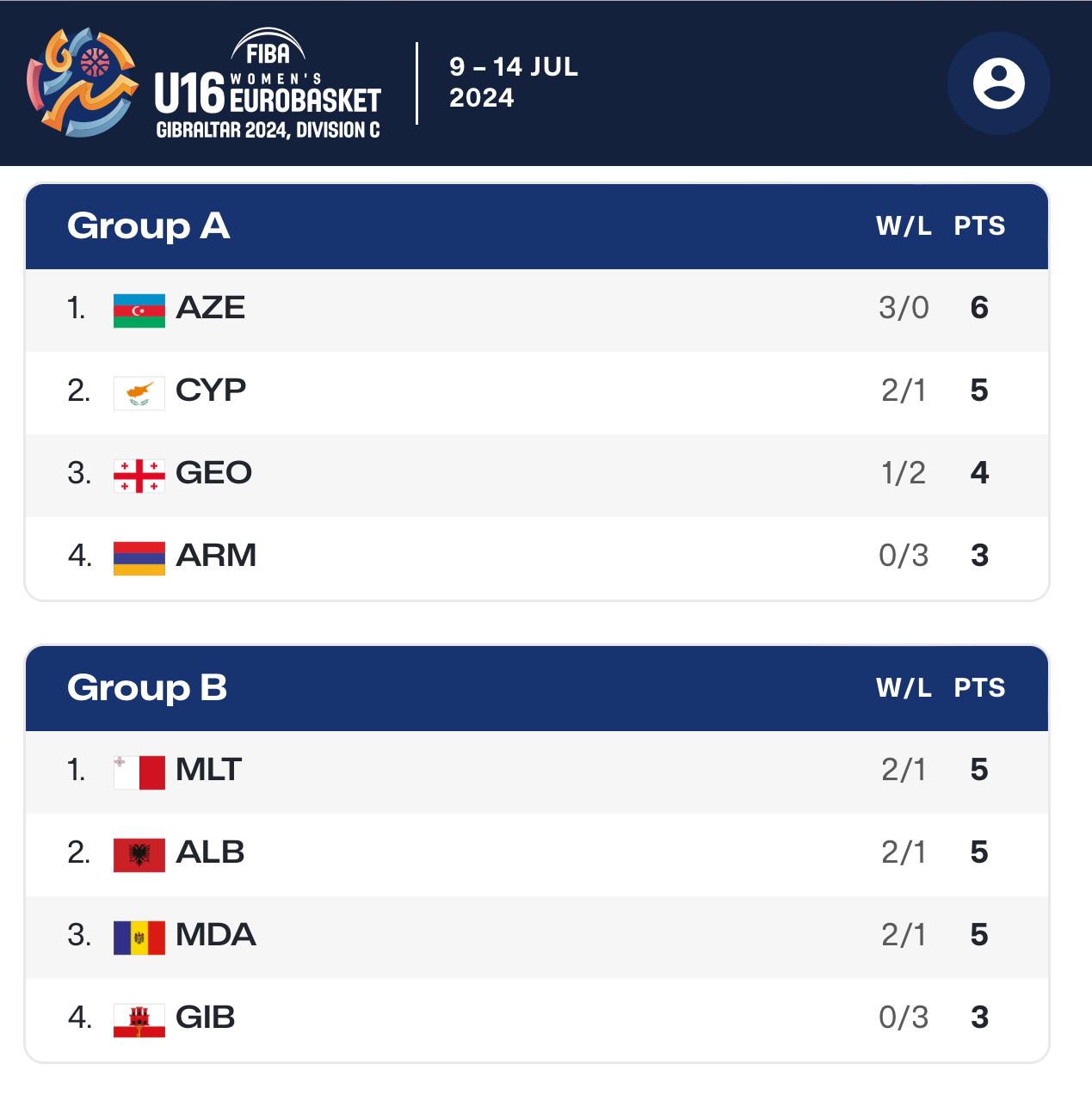This screenshot has height=1101, width=1092.
Task: Open the GIB team link
Action: 205,1018
